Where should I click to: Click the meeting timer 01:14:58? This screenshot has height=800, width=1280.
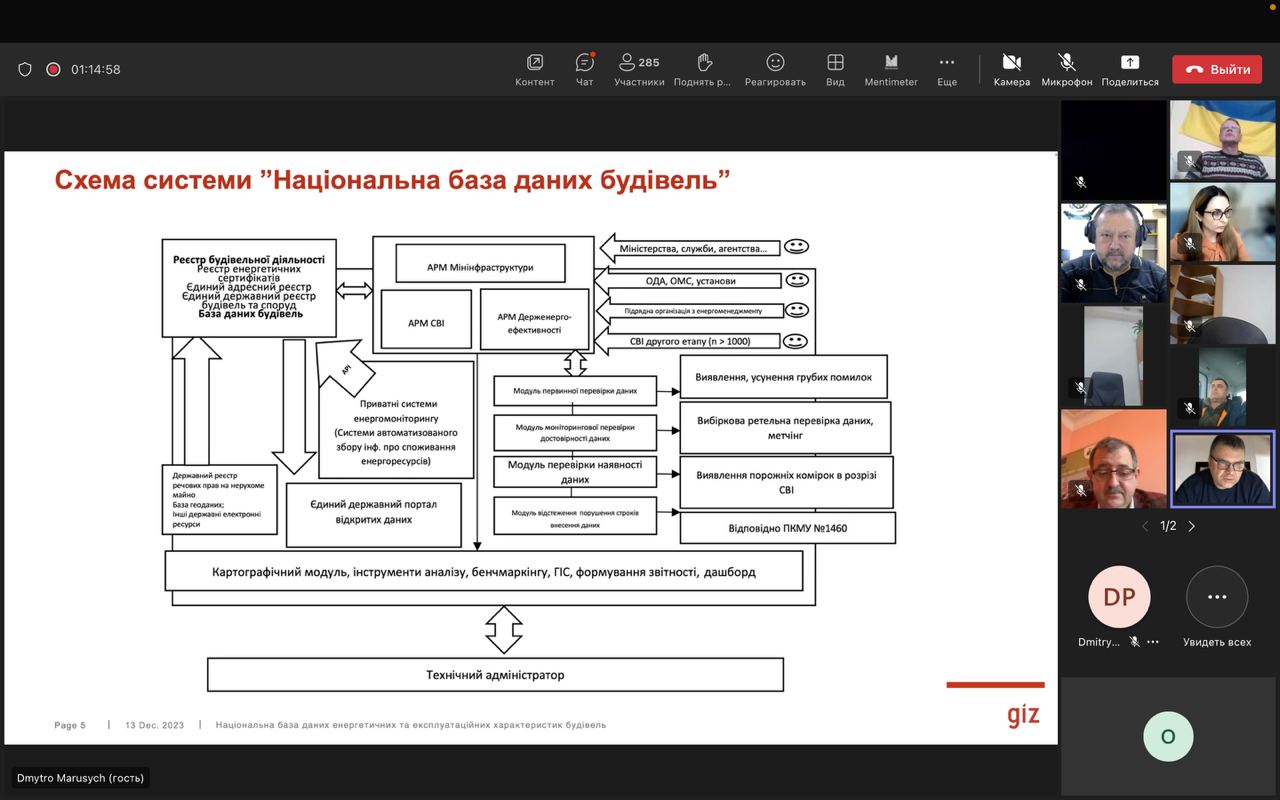(x=95, y=70)
